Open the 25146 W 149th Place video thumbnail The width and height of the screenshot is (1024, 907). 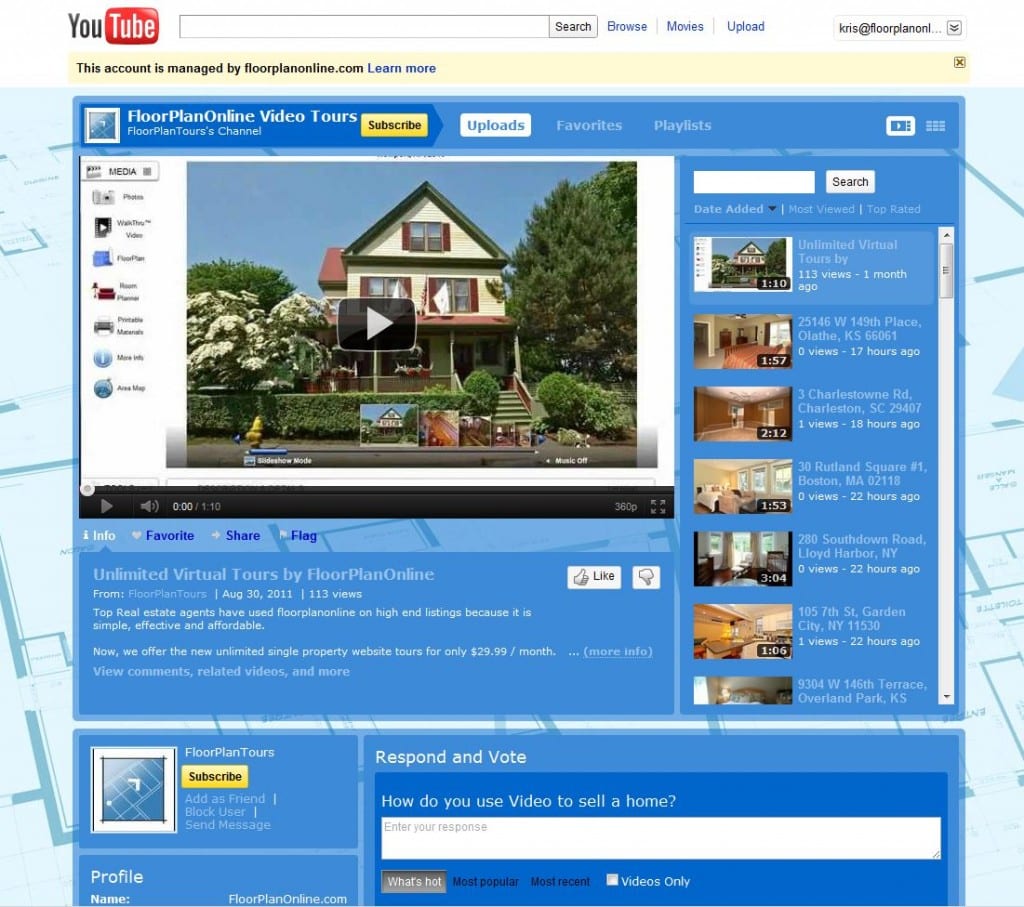pyautogui.click(x=743, y=342)
